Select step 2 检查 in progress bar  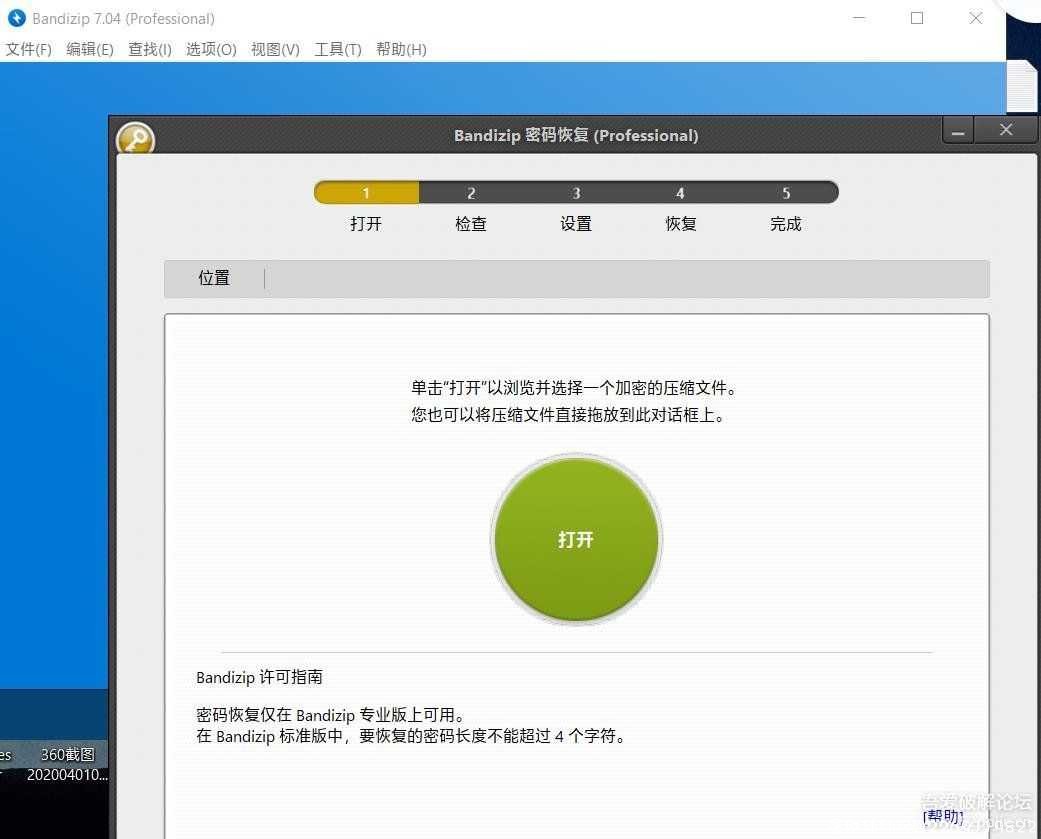[x=471, y=192]
